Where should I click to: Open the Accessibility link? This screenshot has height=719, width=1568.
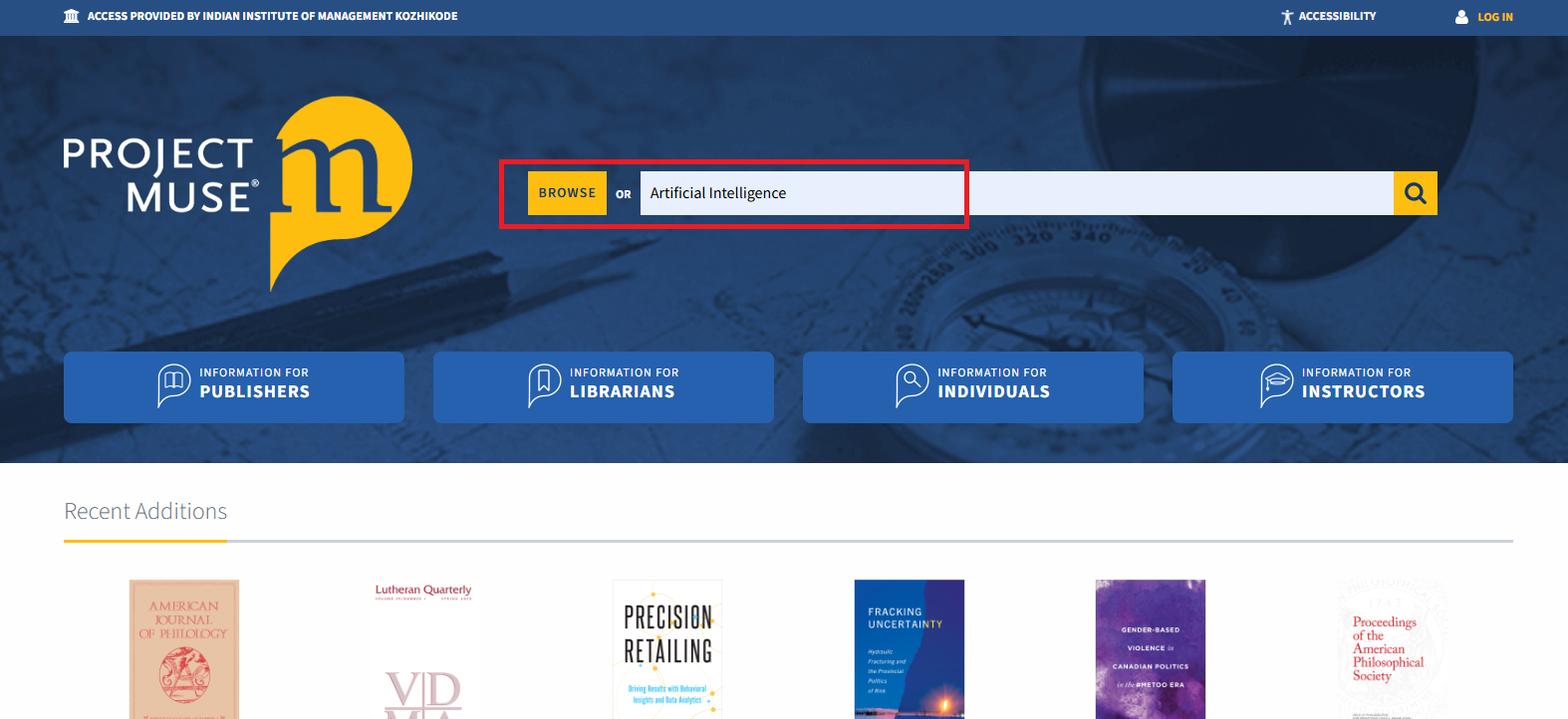coord(1337,16)
